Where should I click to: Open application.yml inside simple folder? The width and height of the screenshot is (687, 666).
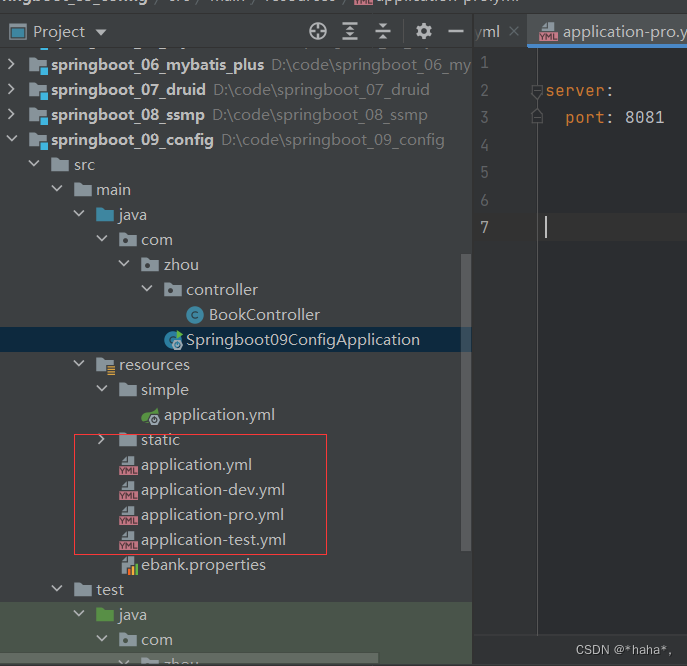click(219, 414)
